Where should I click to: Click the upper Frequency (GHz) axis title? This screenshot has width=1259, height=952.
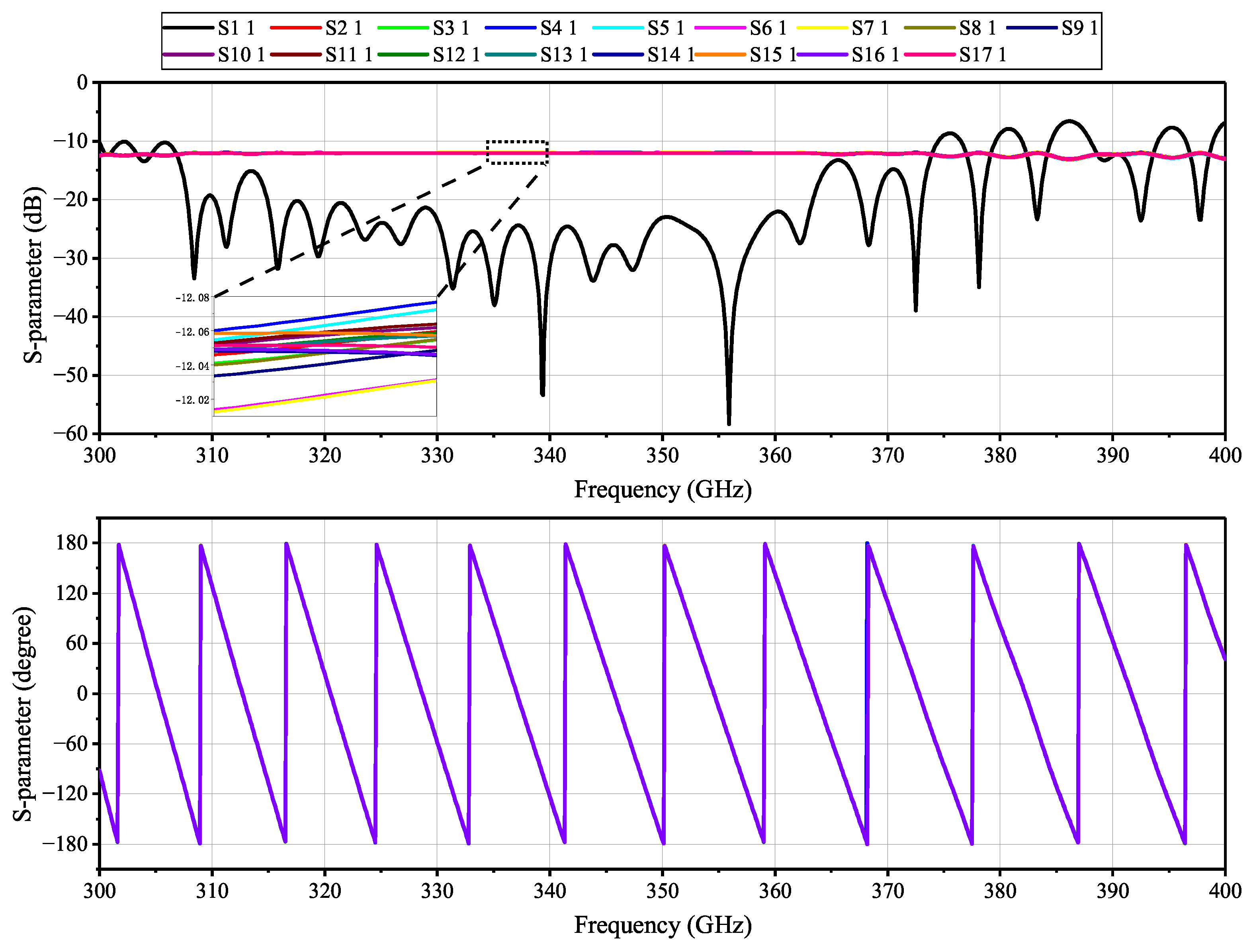[x=663, y=490]
